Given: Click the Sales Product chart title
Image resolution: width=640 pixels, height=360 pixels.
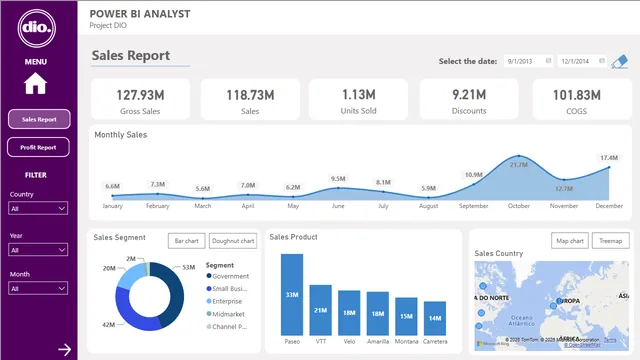Looking at the screenshot, I should (293, 237).
